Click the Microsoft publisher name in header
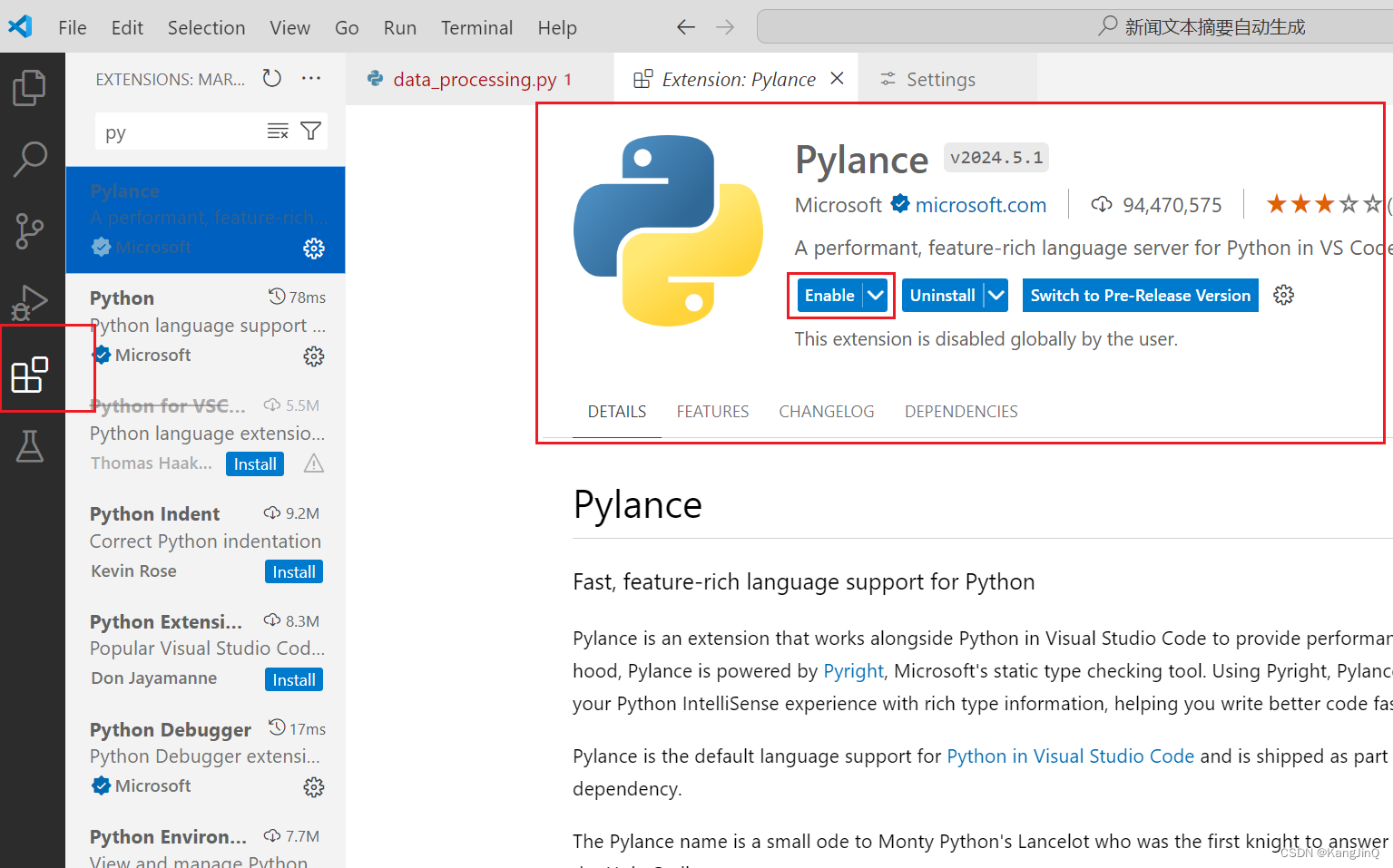1393x868 pixels. 838,205
